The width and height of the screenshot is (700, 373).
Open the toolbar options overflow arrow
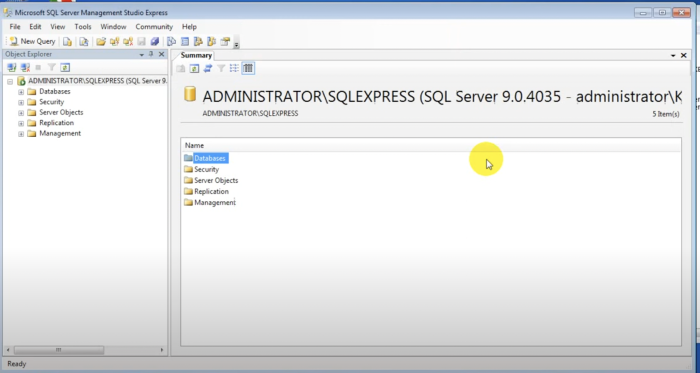237,44
